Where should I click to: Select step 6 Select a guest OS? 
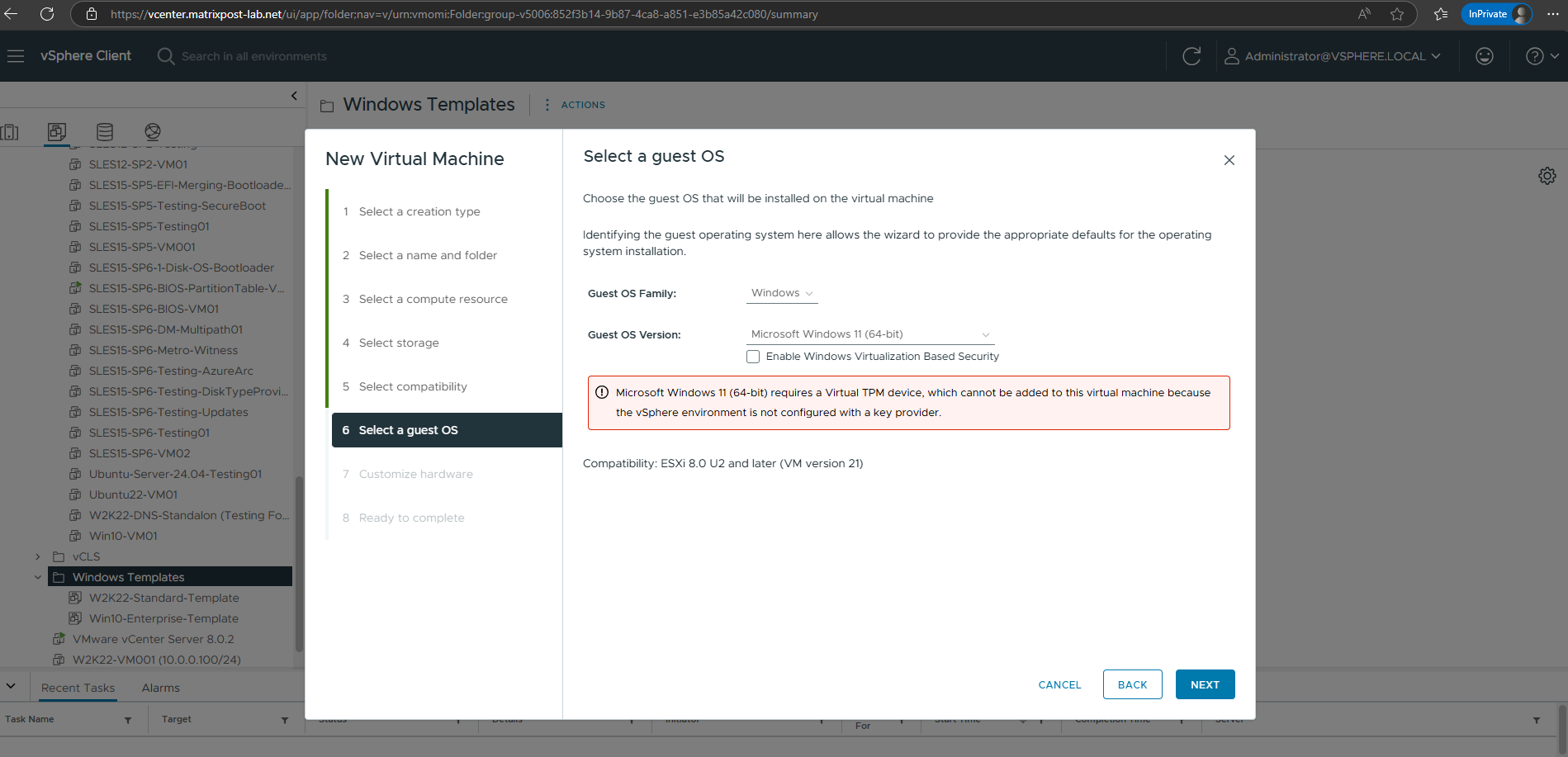pyautogui.click(x=447, y=430)
